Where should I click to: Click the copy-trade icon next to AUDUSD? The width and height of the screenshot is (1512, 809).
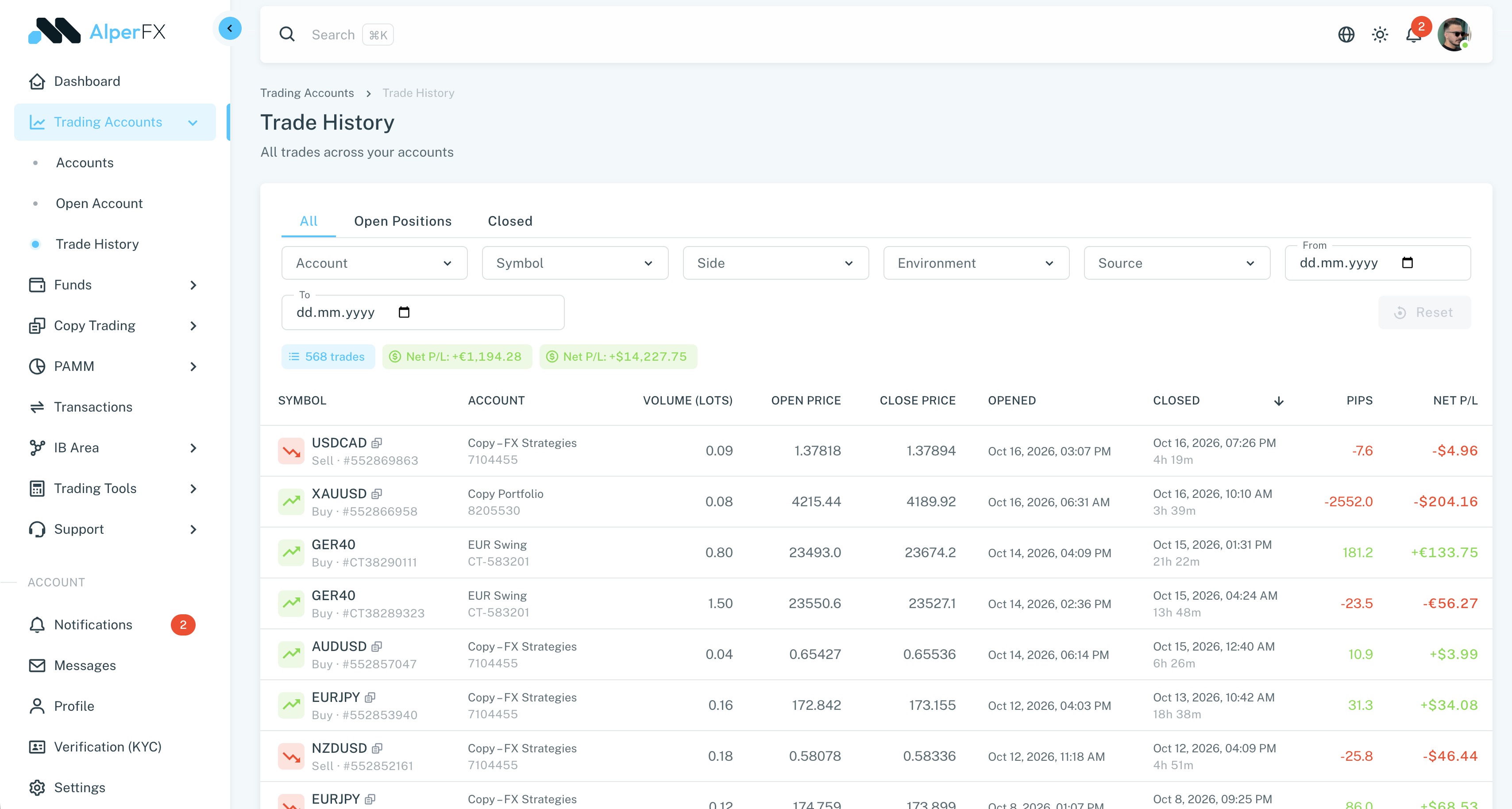[377, 647]
